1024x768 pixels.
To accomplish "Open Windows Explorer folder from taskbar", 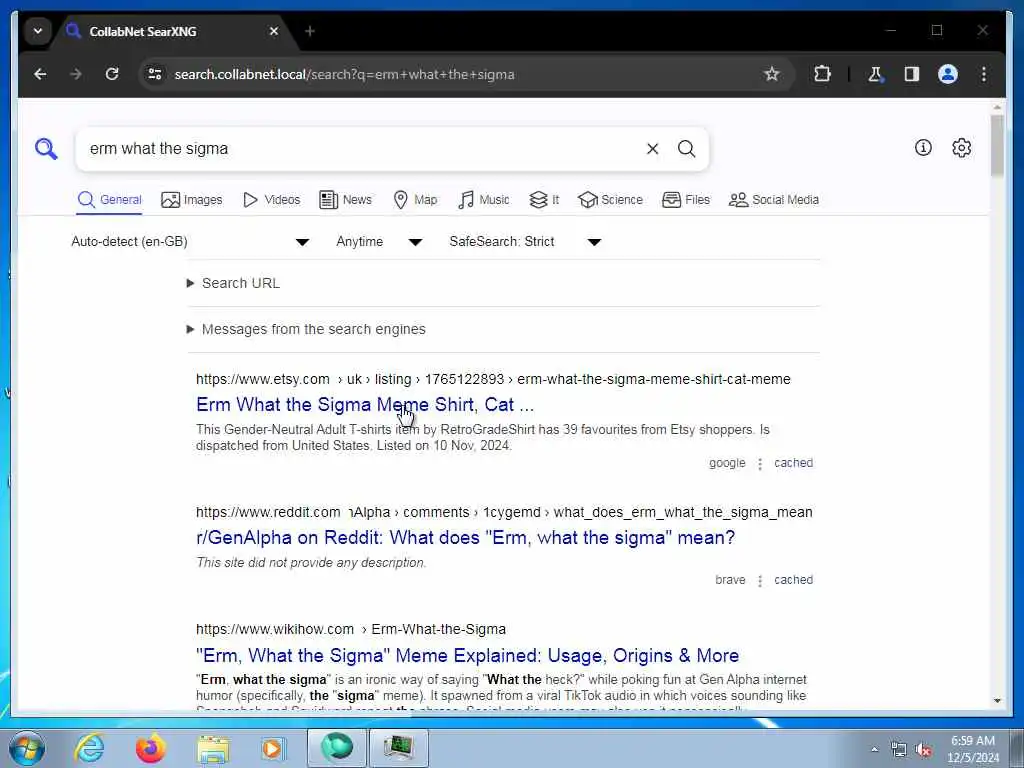I will coord(213,748).
